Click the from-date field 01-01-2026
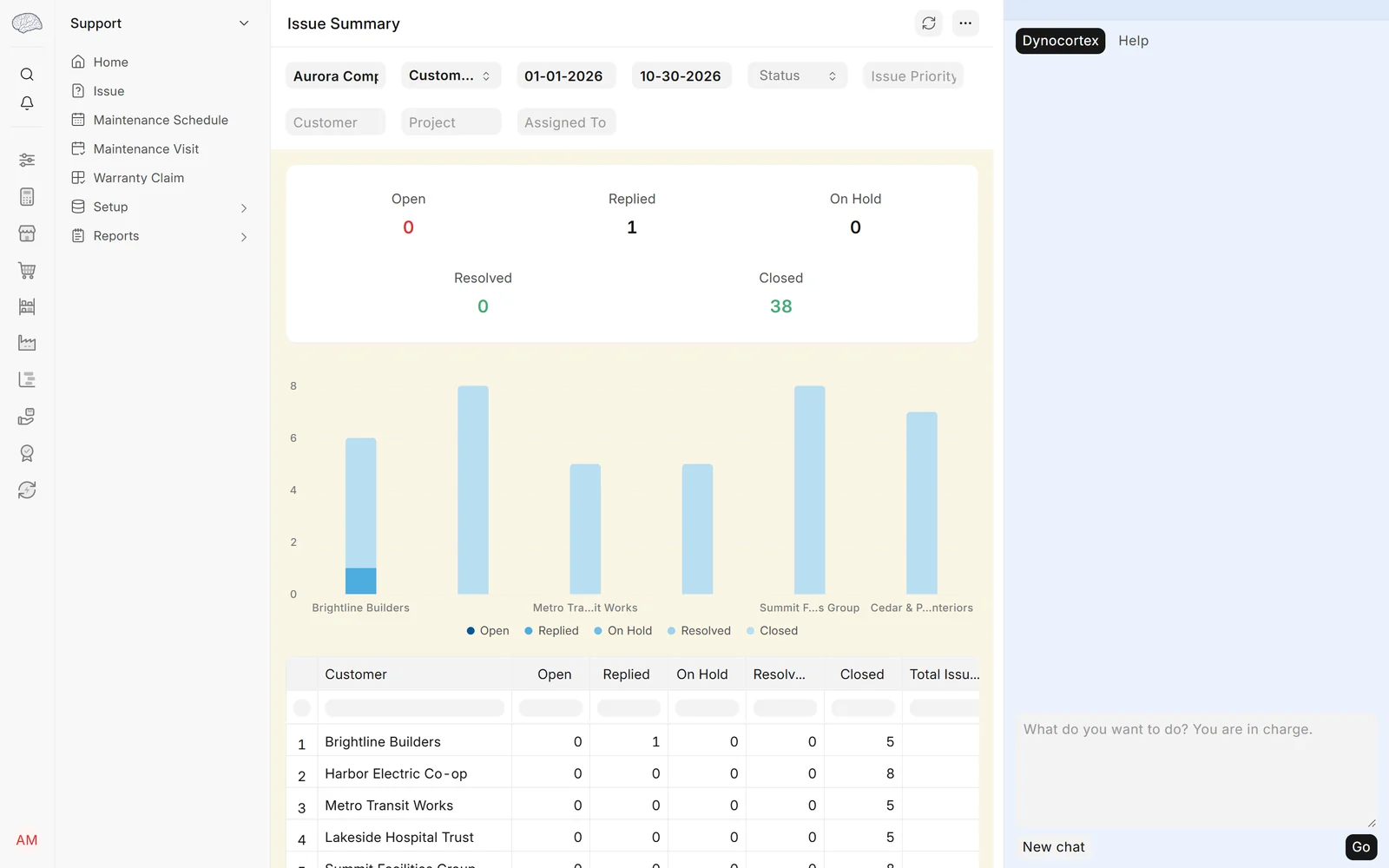 click(566, 76)
